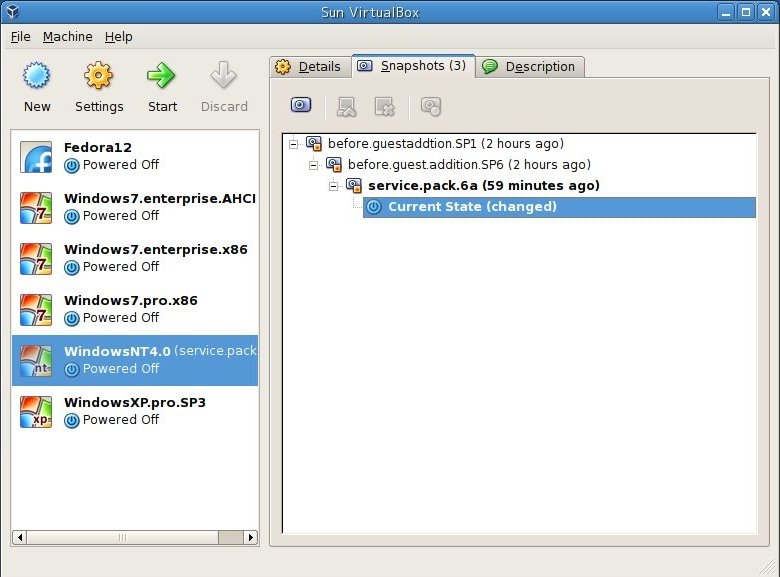Select Windows7.enterprise.AHCI in machine list
780x577 pixels.
pyautogui.click(x=135, y=208)
